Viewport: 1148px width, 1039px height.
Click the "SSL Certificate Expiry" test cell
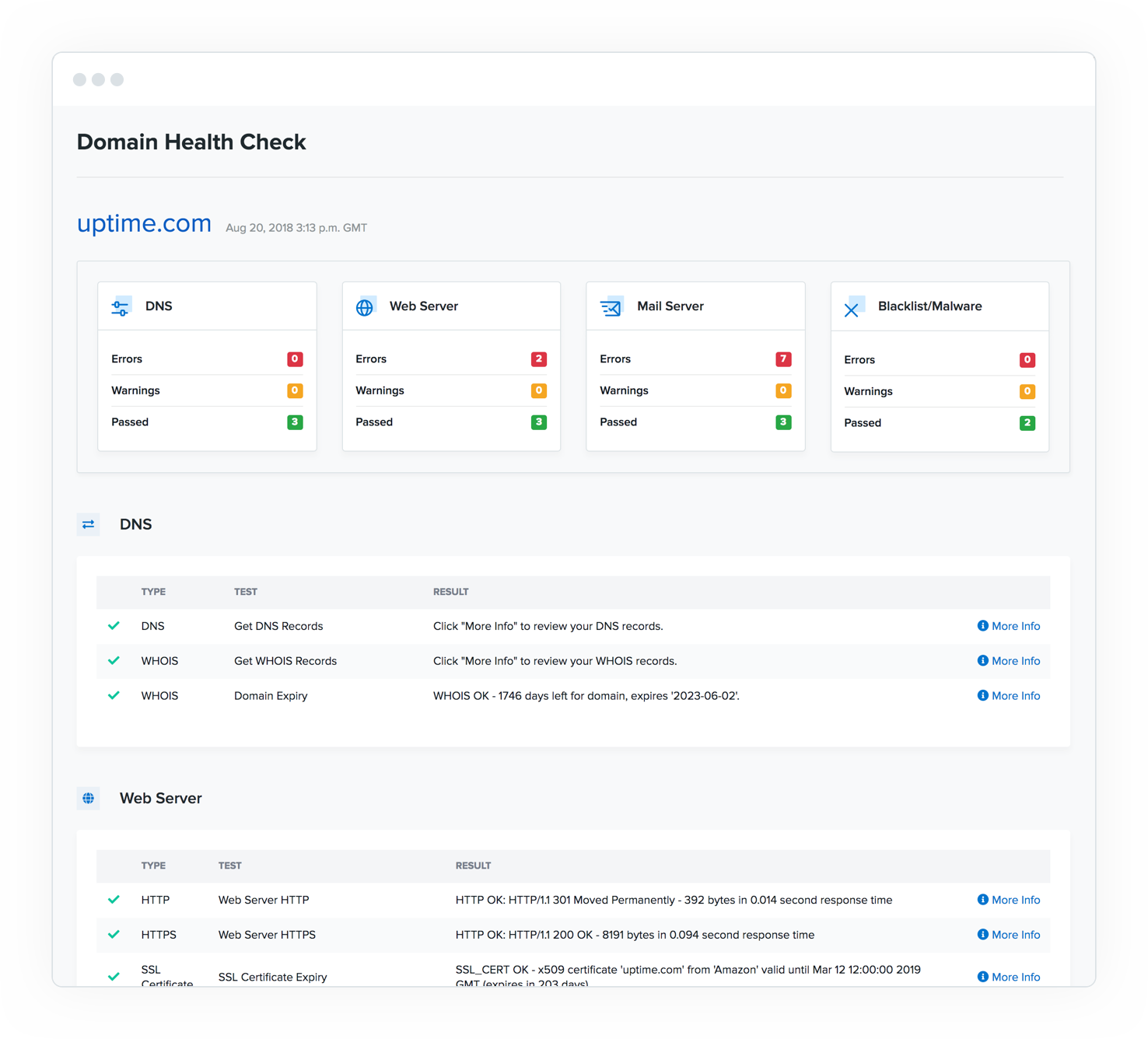click(x=272, y=977)
